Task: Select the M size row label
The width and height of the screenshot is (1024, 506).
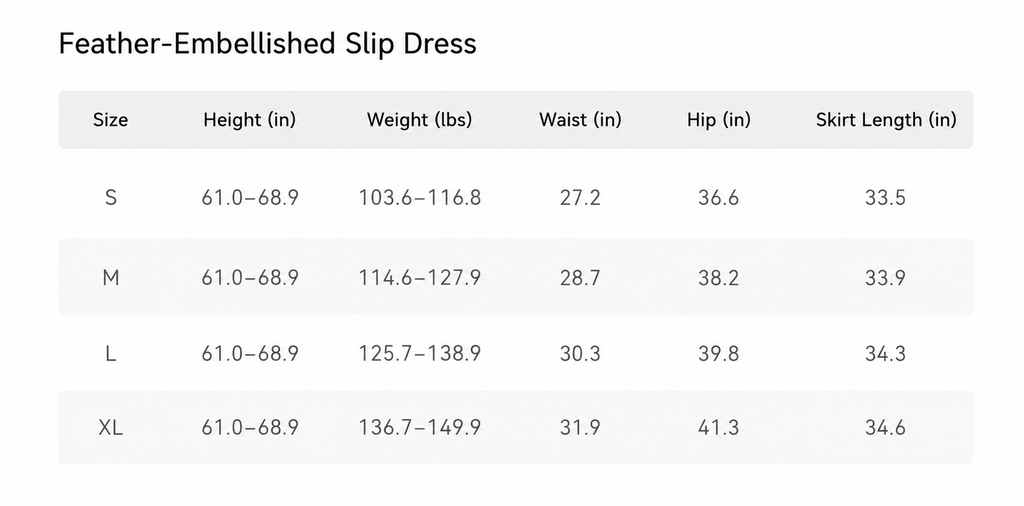Action: pos(111,278)
